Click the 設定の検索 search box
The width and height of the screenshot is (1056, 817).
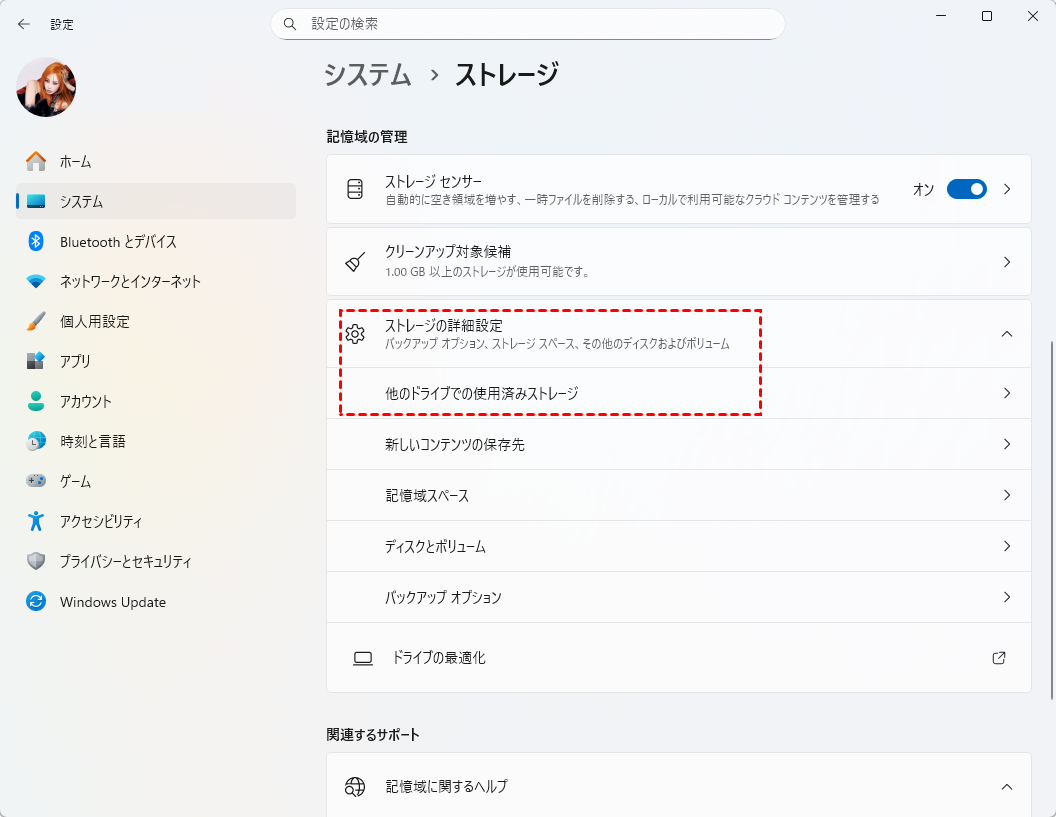[x=527, y=23]
